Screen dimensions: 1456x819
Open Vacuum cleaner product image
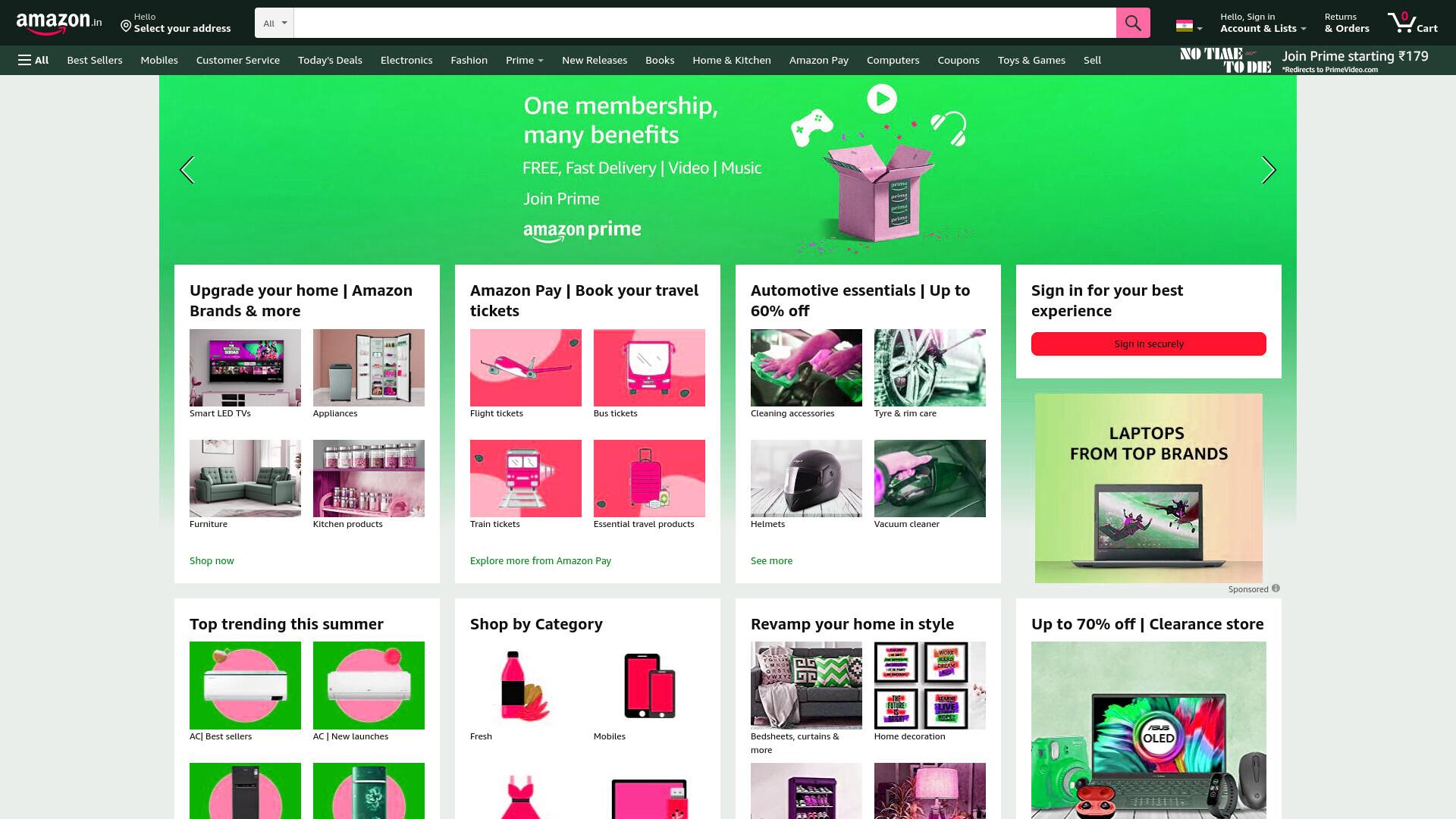click(x=930, y=479)
